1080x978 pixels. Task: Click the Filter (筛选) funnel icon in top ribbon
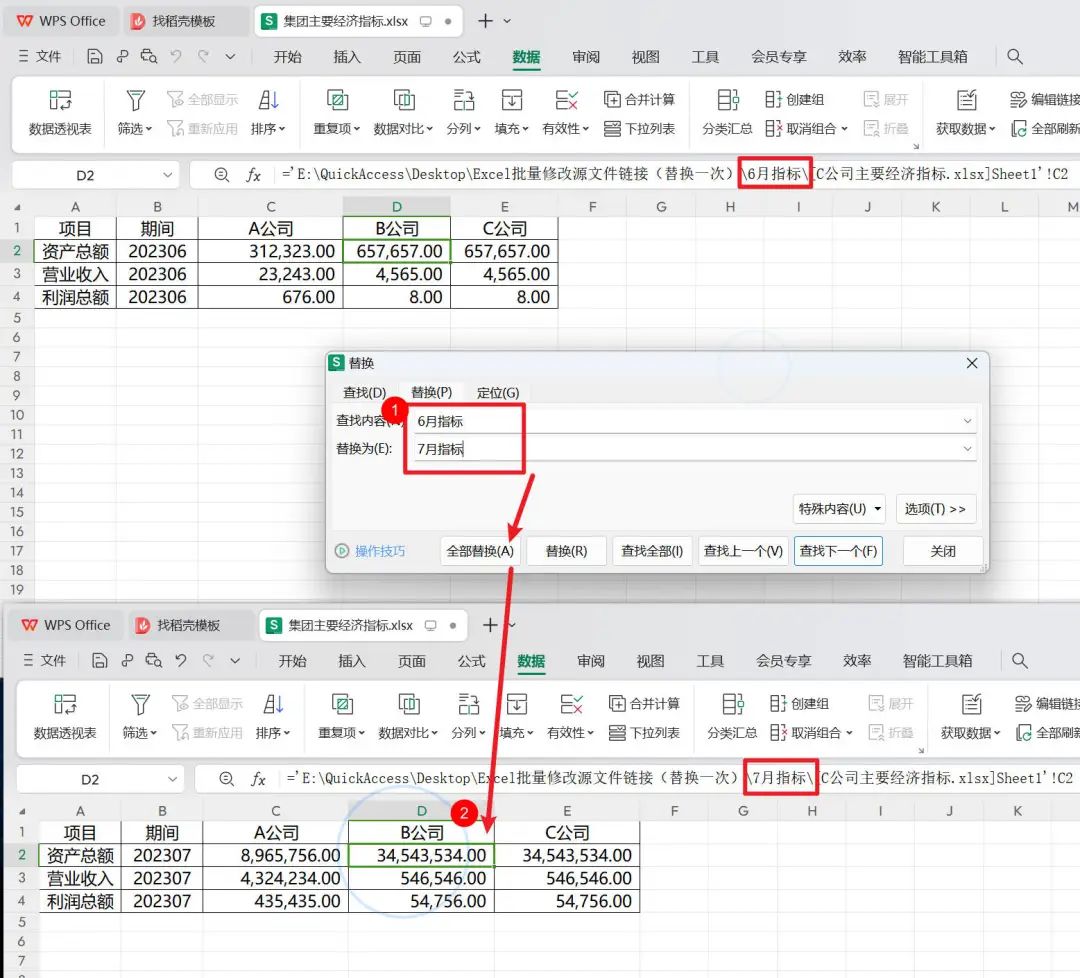pyautogui.click(x=135, y=101)
